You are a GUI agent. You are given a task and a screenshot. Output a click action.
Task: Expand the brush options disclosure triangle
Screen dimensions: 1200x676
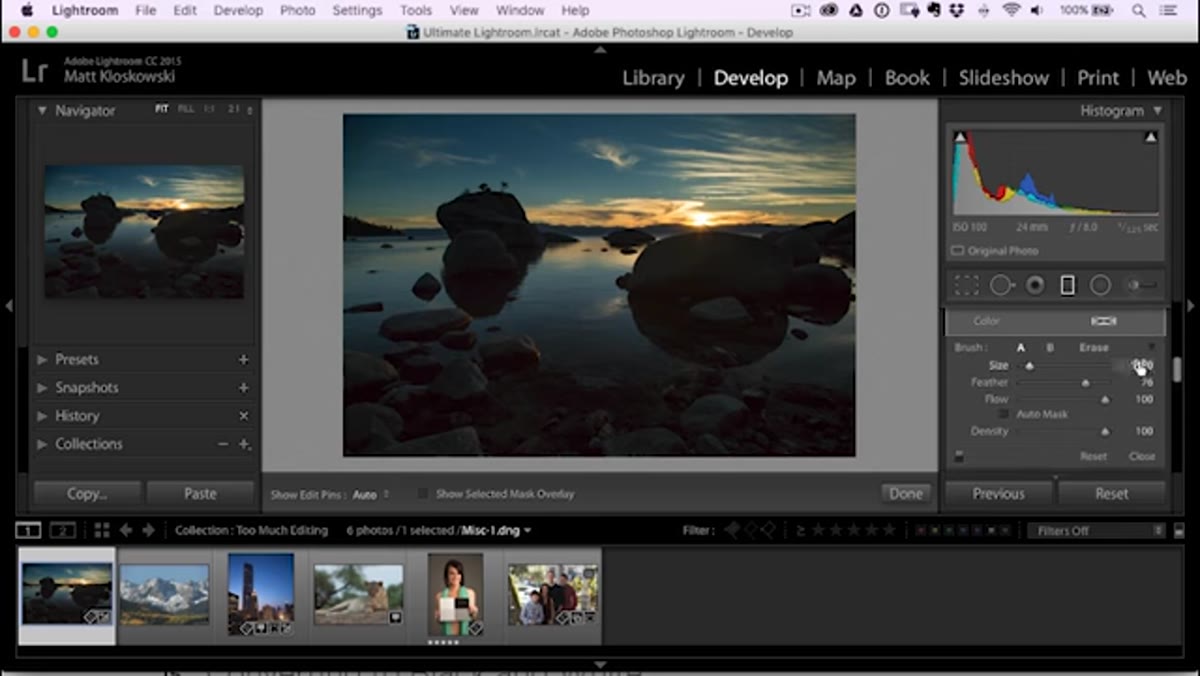(x=1151, y=348)
